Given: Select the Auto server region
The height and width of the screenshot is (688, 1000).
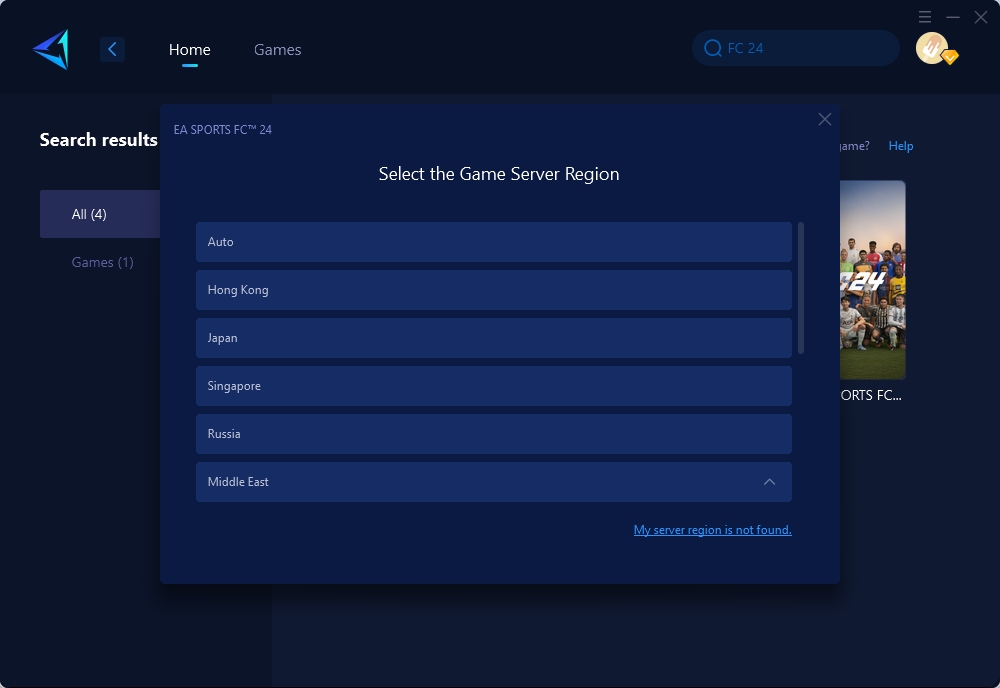Looking at the screenshot, I should (494, 242).
